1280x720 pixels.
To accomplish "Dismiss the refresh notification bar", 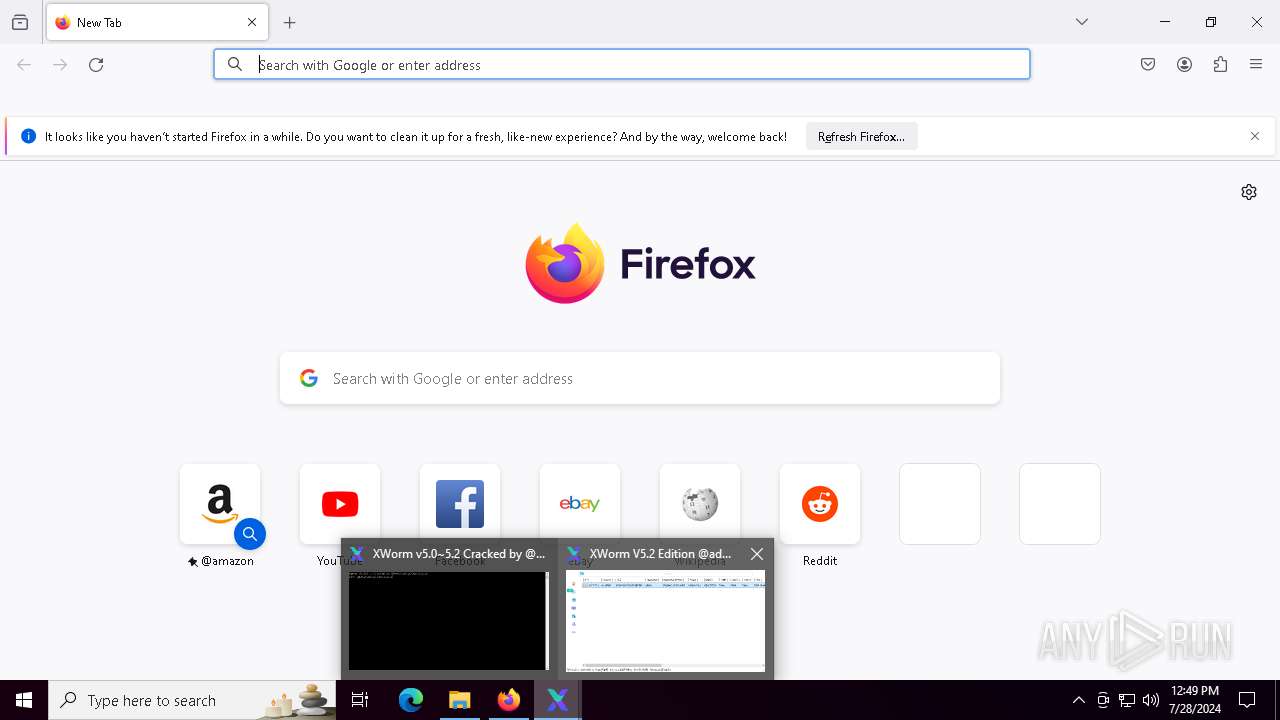I will 1255,137.
